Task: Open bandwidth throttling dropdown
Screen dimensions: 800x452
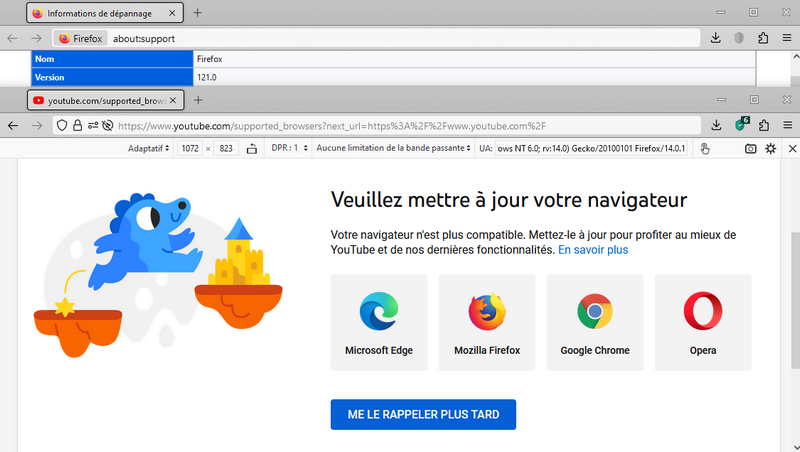Action: (x=392, y=148)
